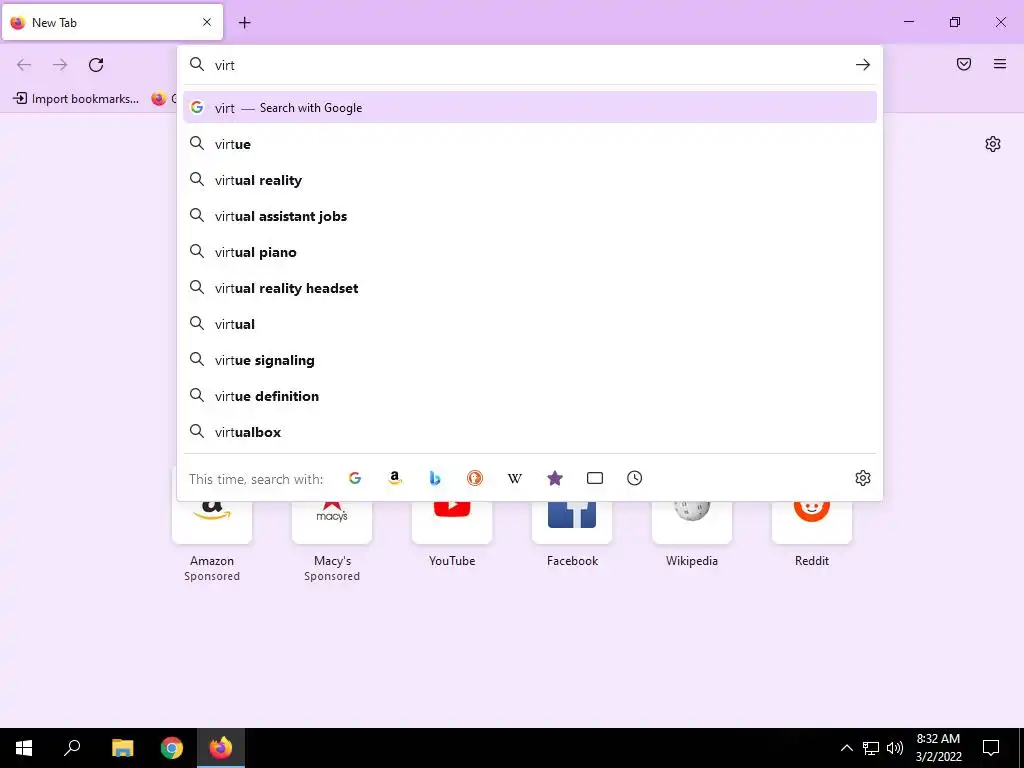
Task: Pick 'virtue definition' suggestion
Action: pos(530,395)
